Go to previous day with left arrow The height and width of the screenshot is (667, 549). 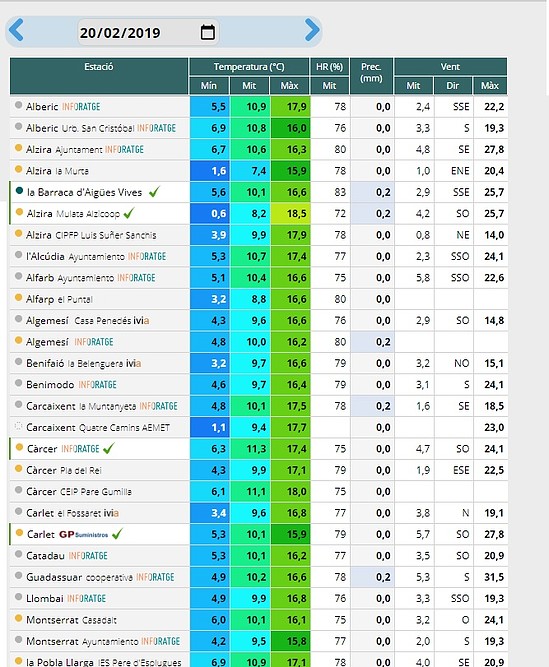click(x=16, y=30)
